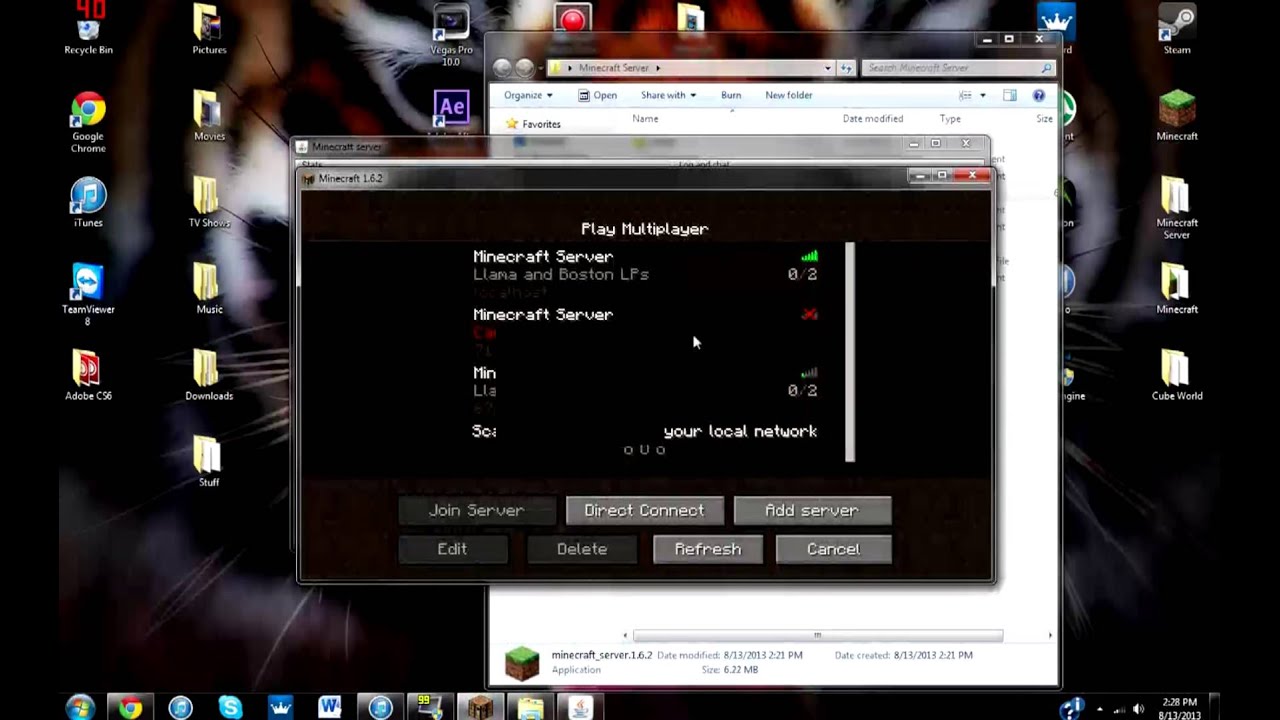1280x720 pixels.
Task: Sort by Name column header
Action: pyautogui.click(x=645, y=118)
